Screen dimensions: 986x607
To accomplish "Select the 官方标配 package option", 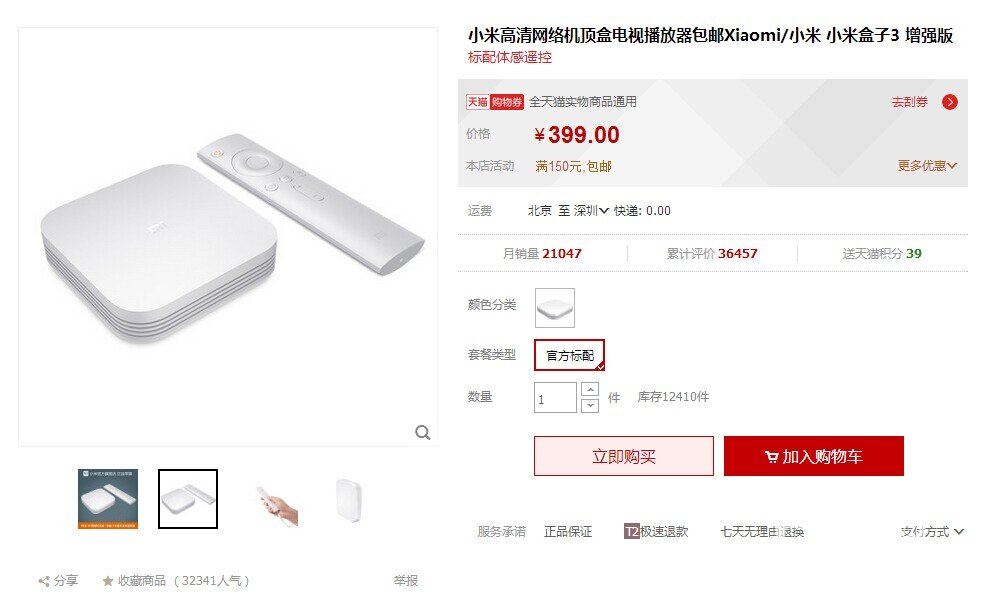I will tap(570, 355).
